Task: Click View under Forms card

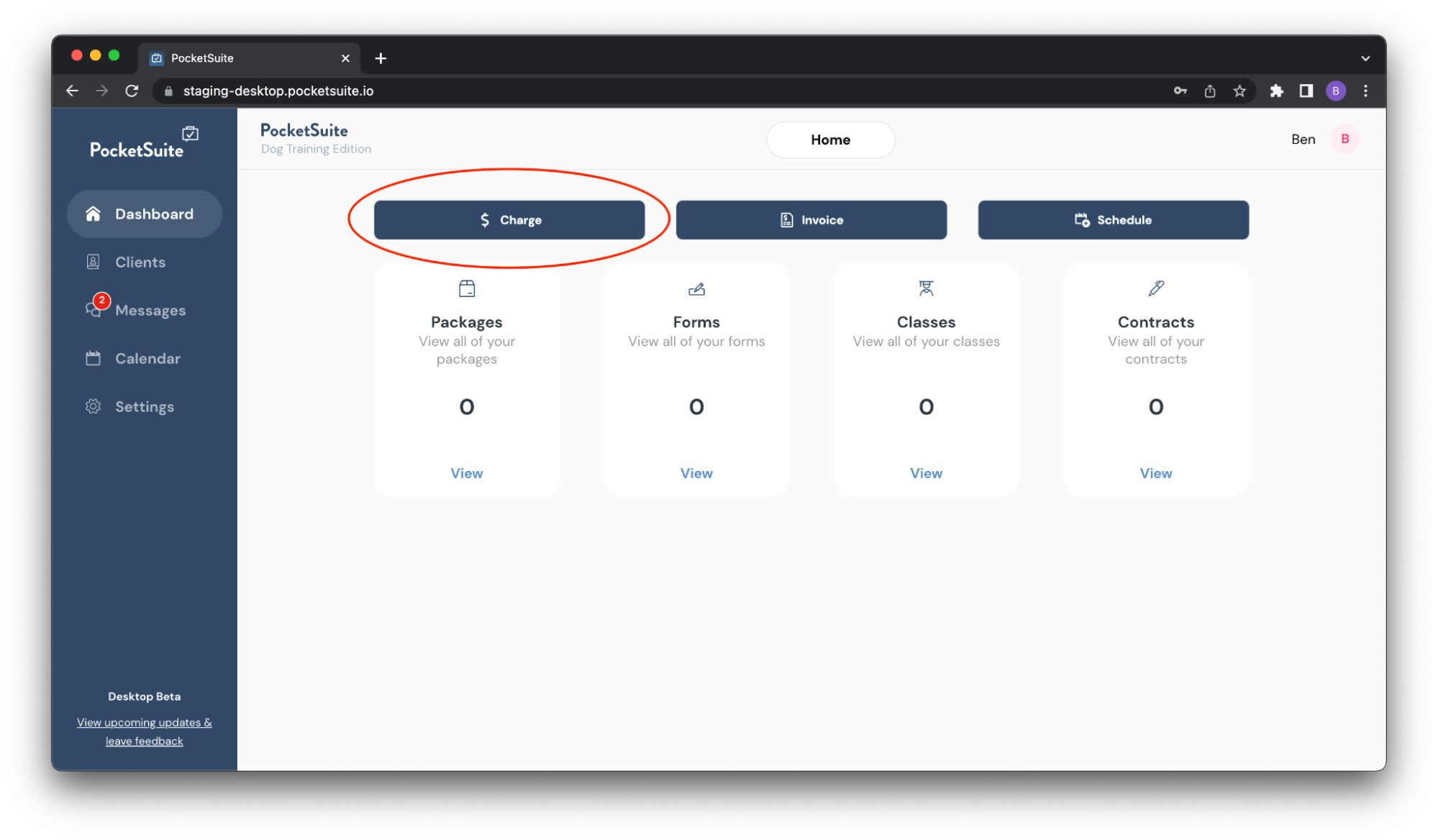Action: pyautogui.click(x=696, y=473)
